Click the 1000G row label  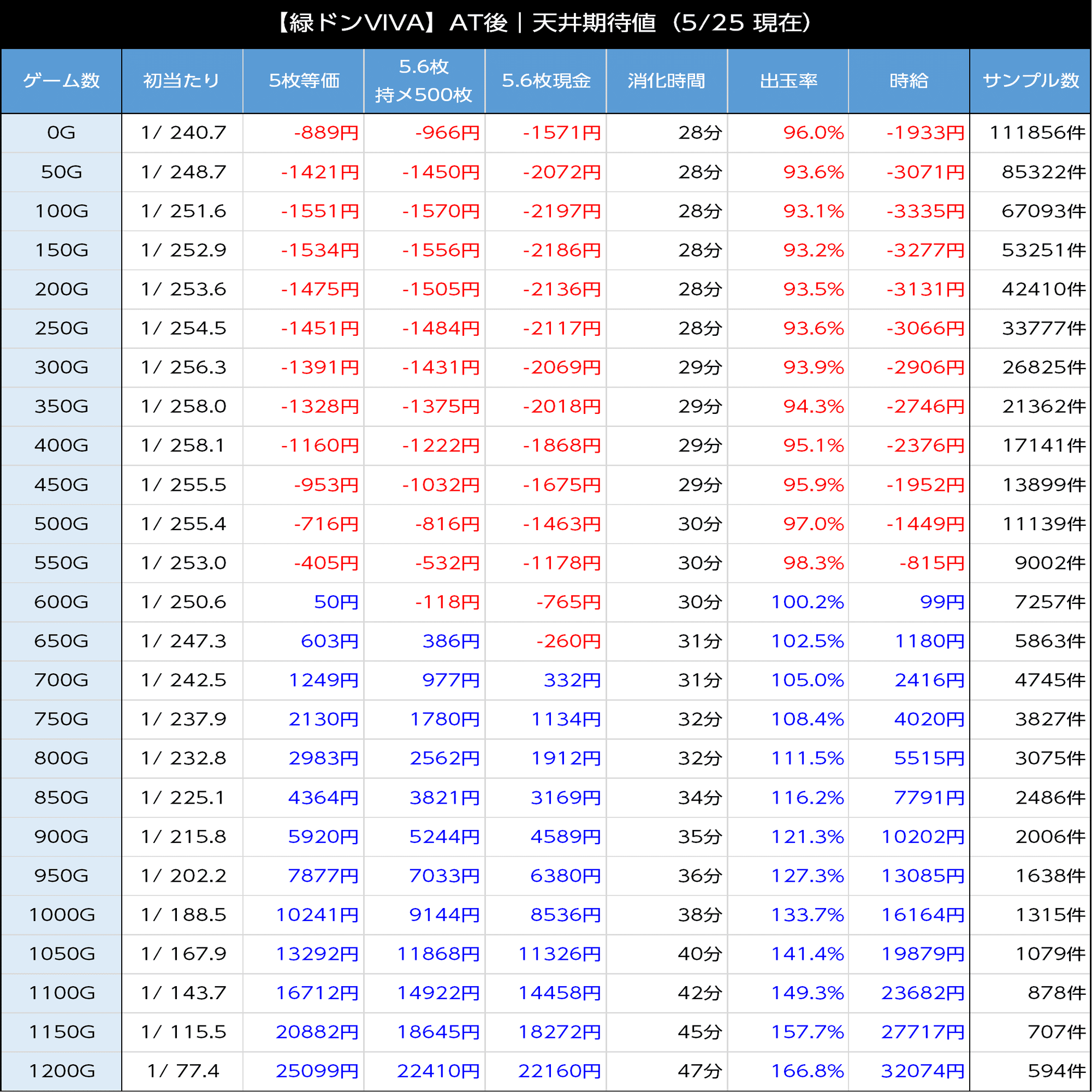pyautogui.click(x=62, y=915)
